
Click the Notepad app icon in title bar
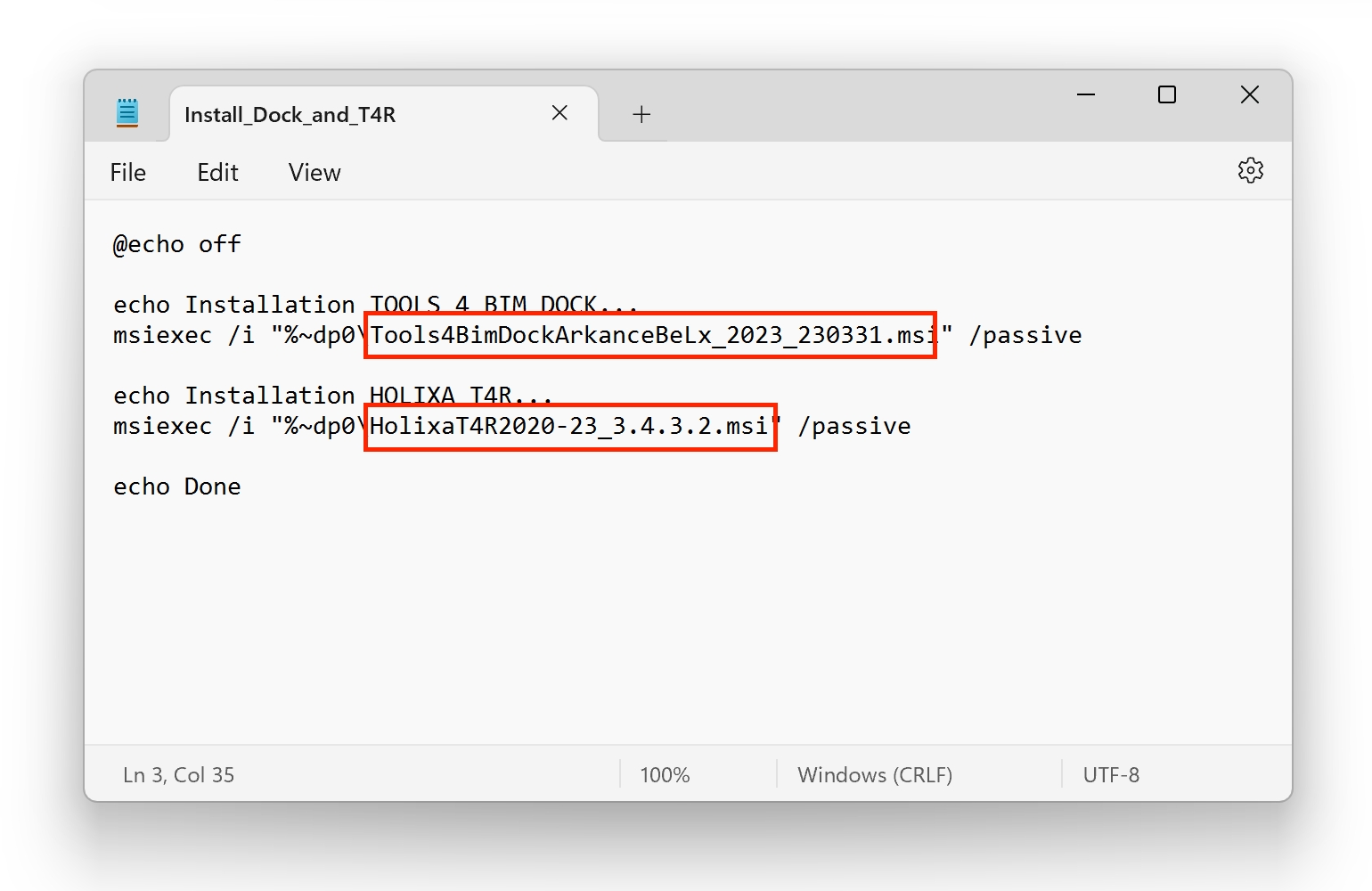click(x=127, y=113)
